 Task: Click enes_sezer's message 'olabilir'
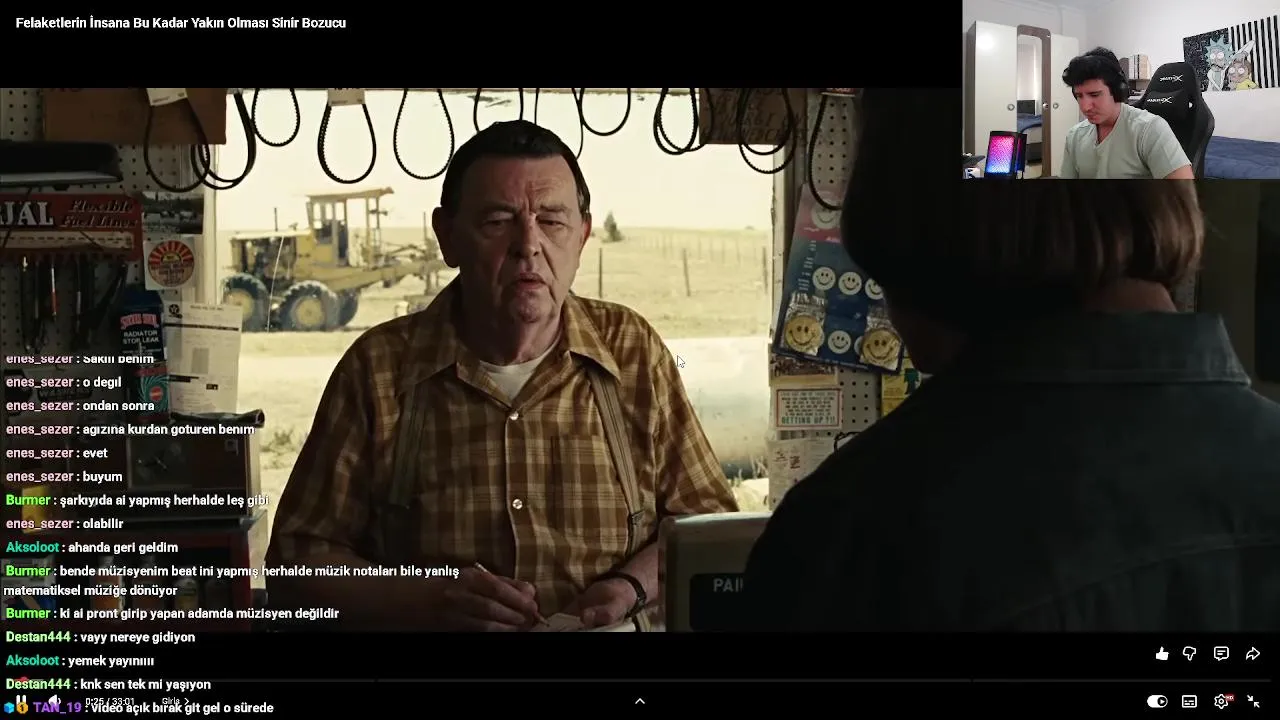click(103, 523)
